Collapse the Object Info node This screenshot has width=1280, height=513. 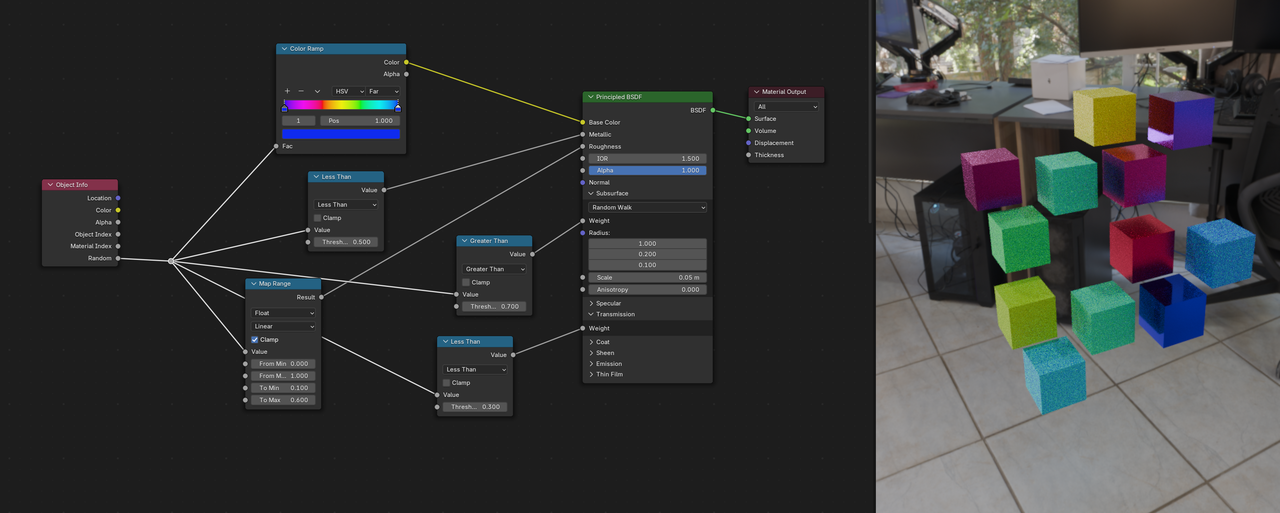pyautogui.click(x=50, y=185)
